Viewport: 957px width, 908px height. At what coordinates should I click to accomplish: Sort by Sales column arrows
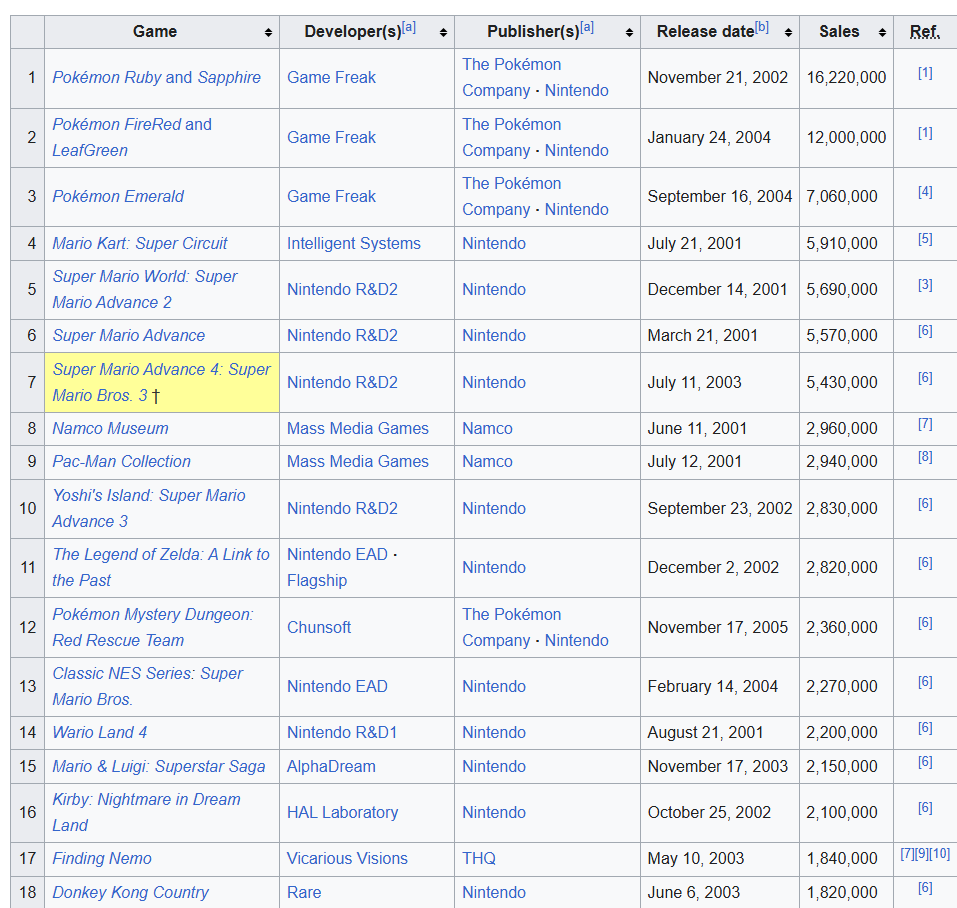click(883, 33)
